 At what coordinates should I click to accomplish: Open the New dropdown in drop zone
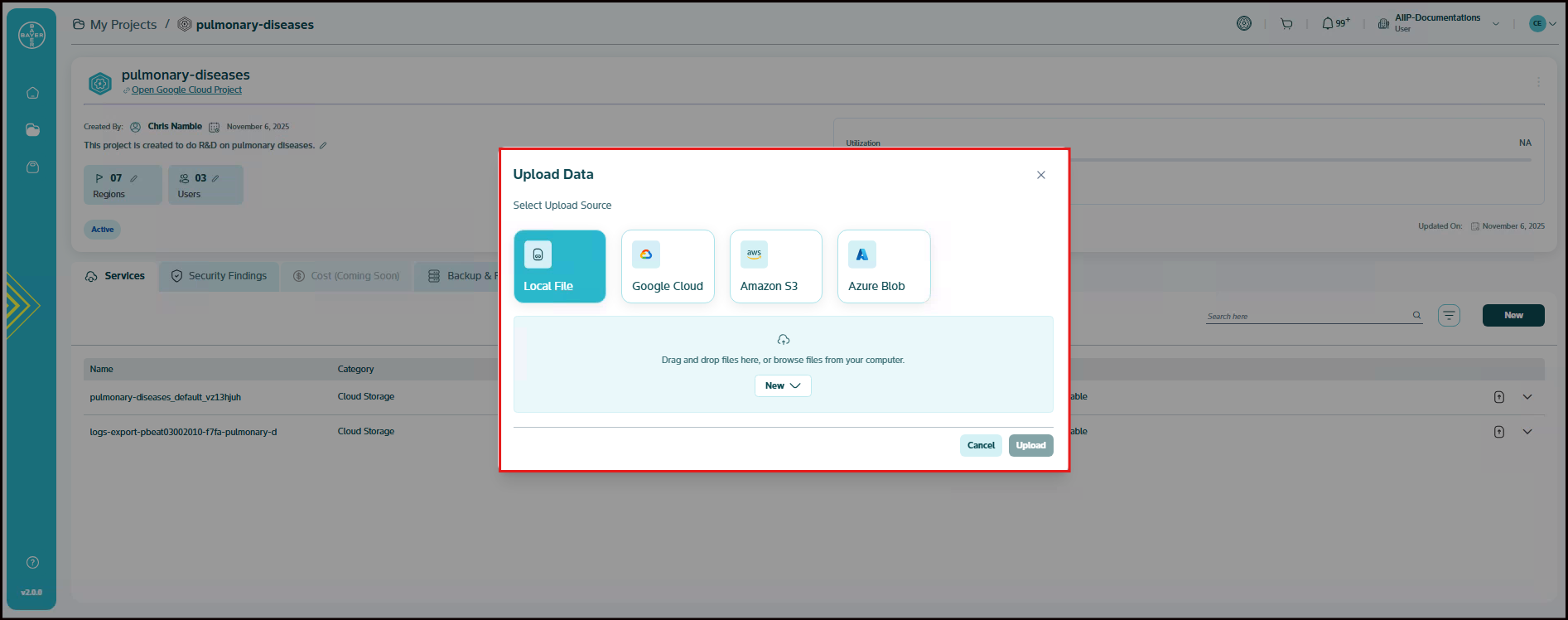point(783,386)
